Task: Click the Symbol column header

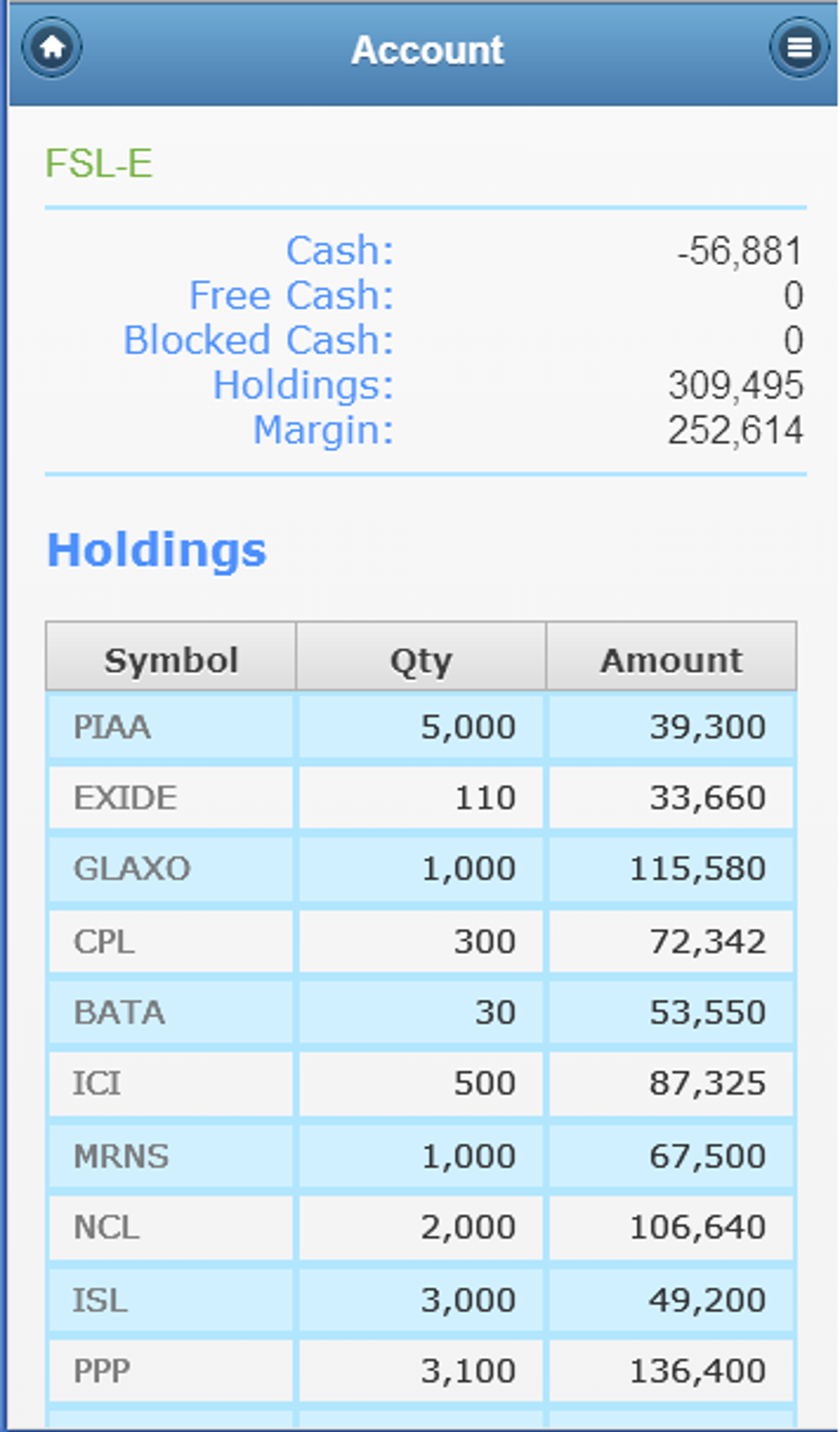Action: click(x=170, y=660)
